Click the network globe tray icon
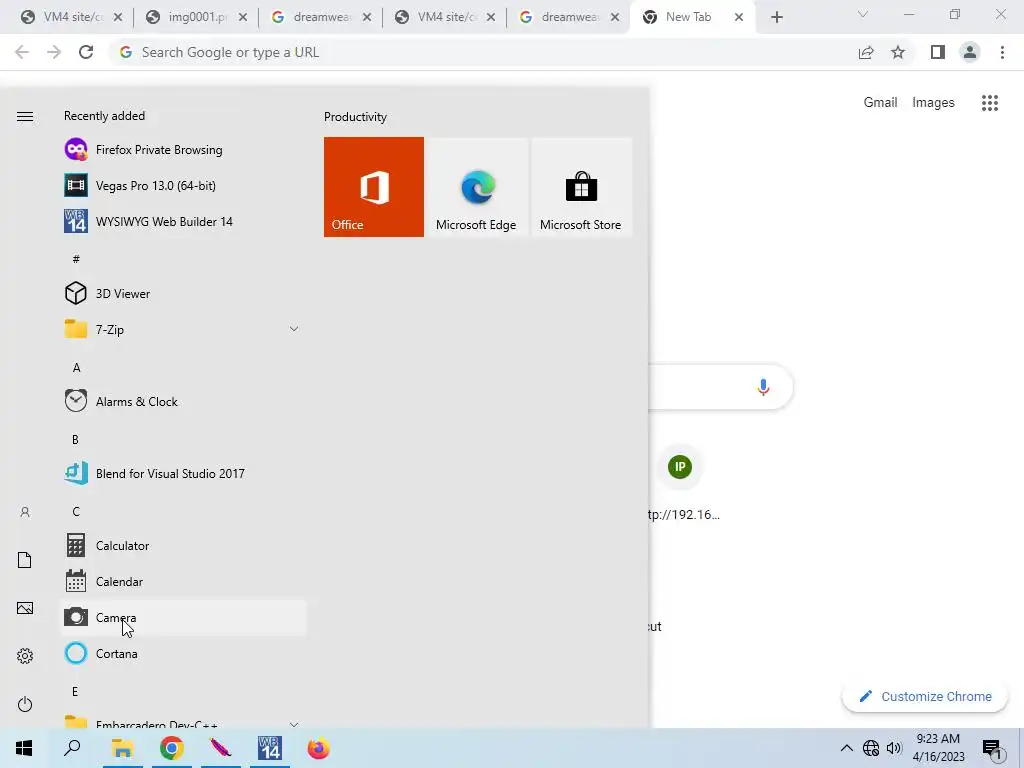 tap(871, 748)
